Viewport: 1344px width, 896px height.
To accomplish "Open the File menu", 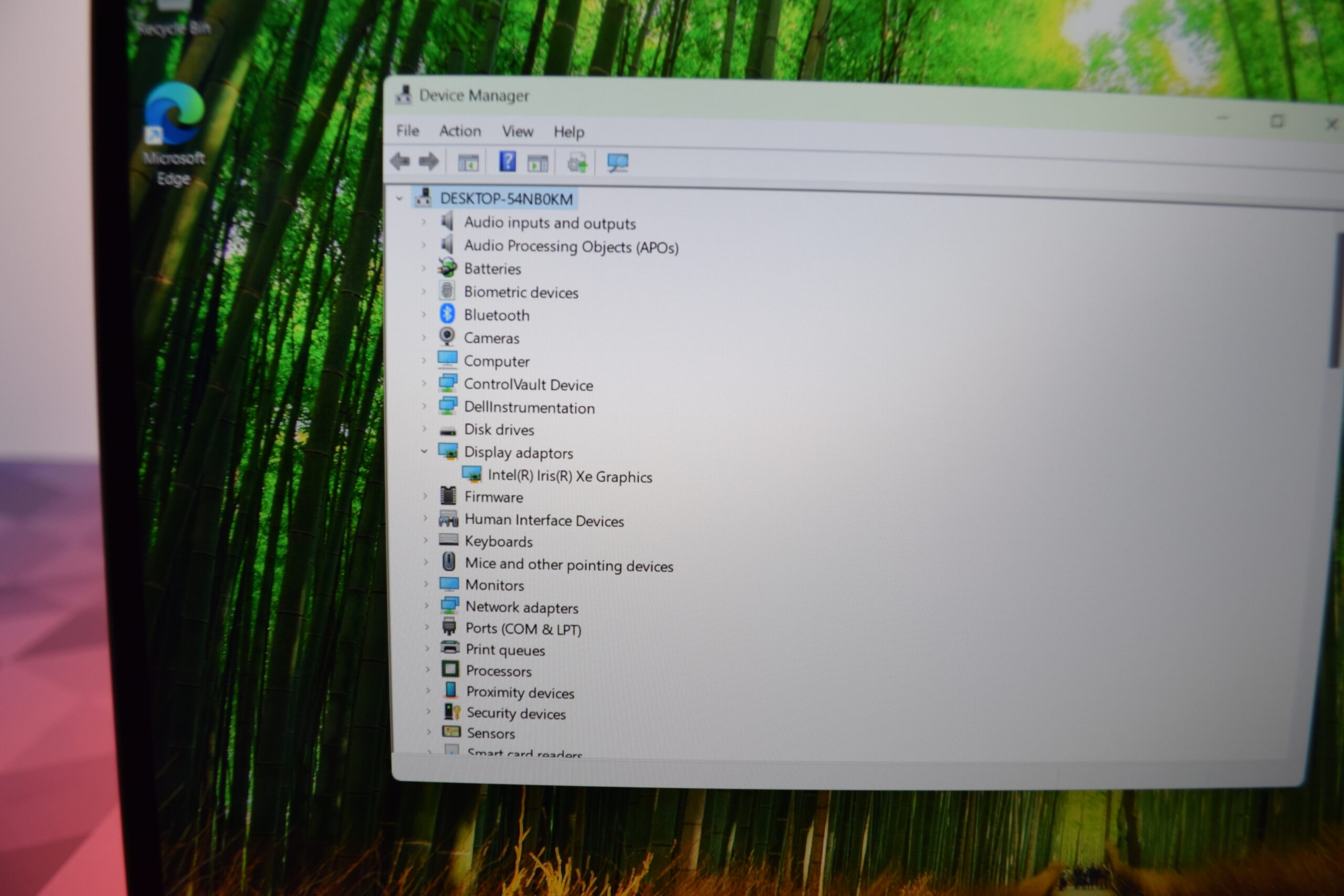I will (x=407, y=131).
